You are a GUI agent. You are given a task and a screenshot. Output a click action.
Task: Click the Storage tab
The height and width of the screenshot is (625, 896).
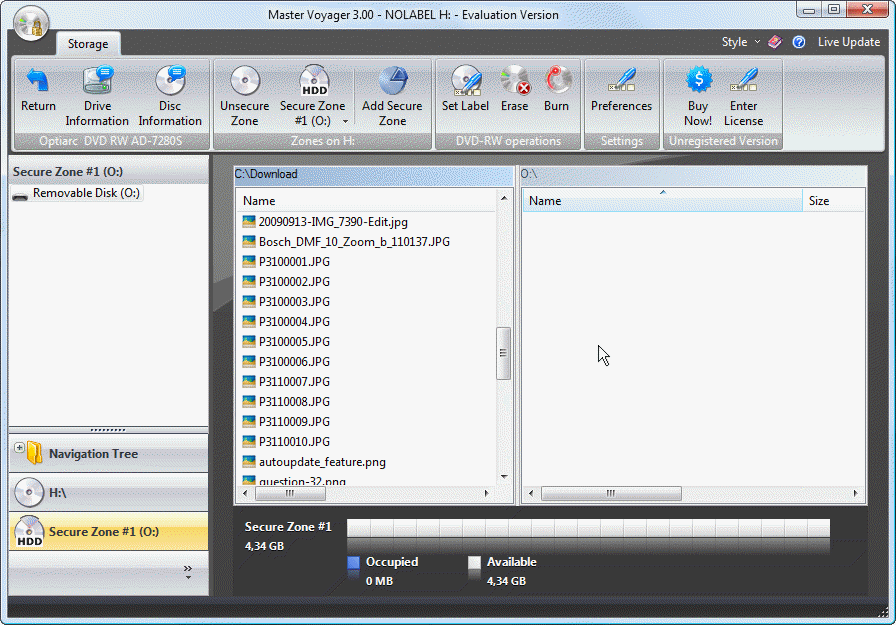[x=88, y=44]
